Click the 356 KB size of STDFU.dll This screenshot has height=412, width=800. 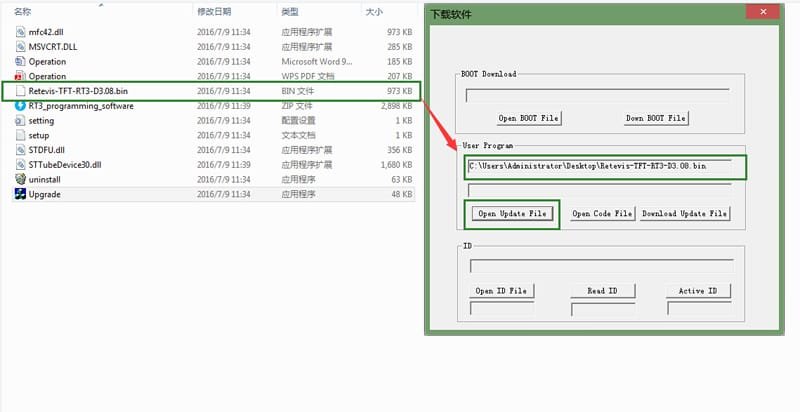click(399, 150)
